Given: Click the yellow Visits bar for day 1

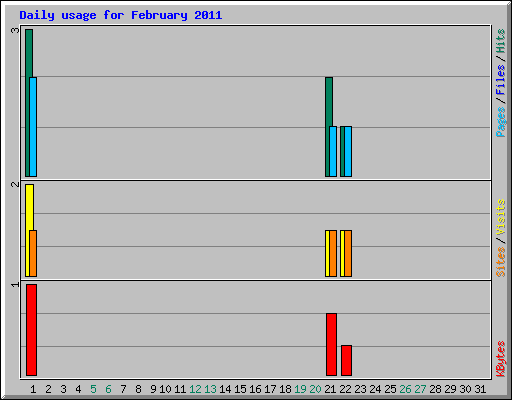Looking at the screenshot, I should pyautogui.click(x=28, y=230).
